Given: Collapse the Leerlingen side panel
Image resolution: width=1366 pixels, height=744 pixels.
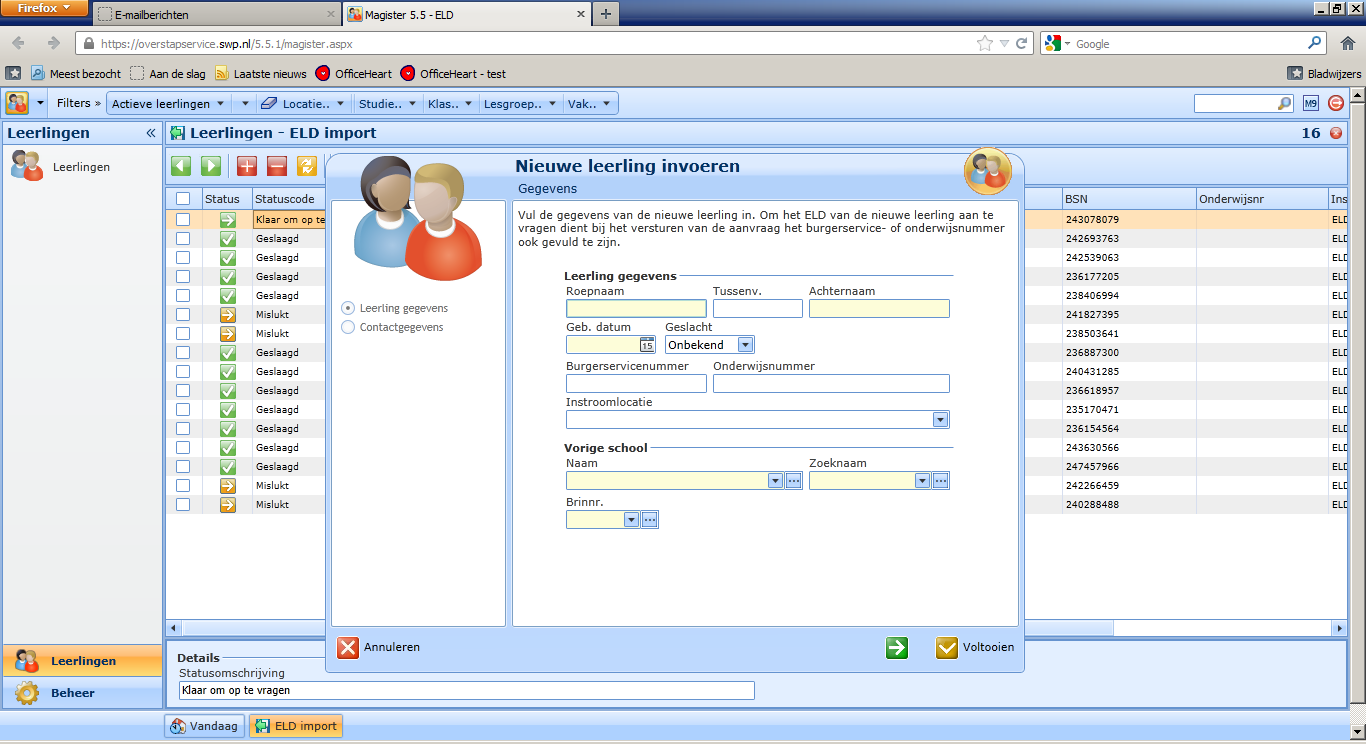Looking at the screenshot, I should 151,133.
